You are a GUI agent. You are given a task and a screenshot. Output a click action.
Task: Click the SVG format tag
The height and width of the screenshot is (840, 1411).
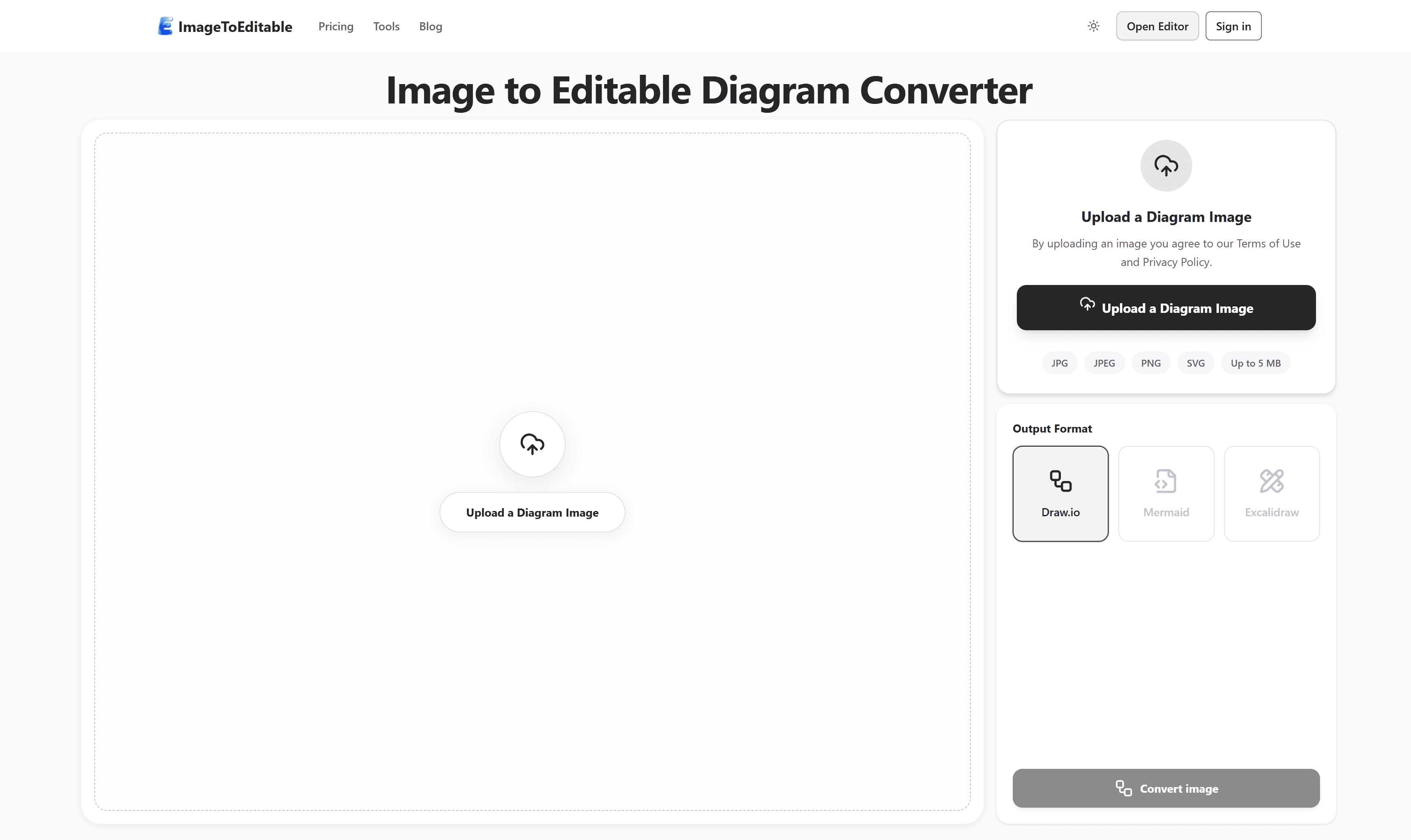click(1196, 363)
